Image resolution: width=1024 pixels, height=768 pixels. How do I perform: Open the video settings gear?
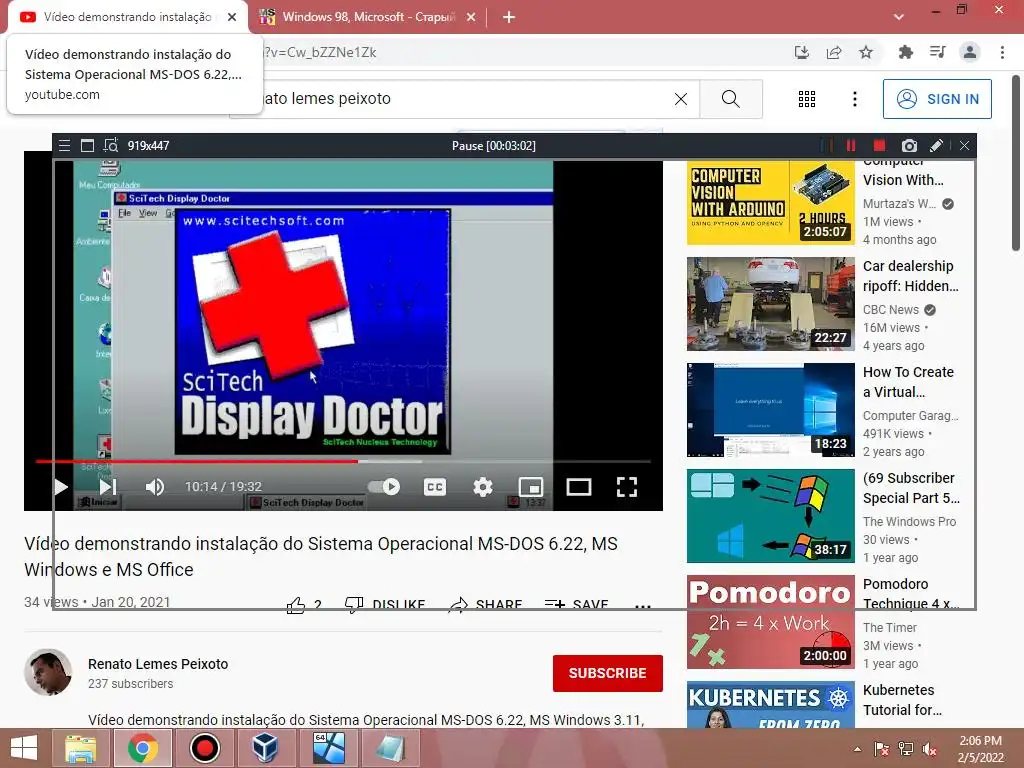(483, 487)
